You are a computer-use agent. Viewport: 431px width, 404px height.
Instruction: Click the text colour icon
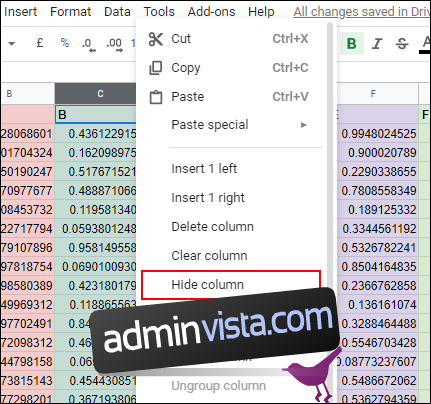coord(425,44)
